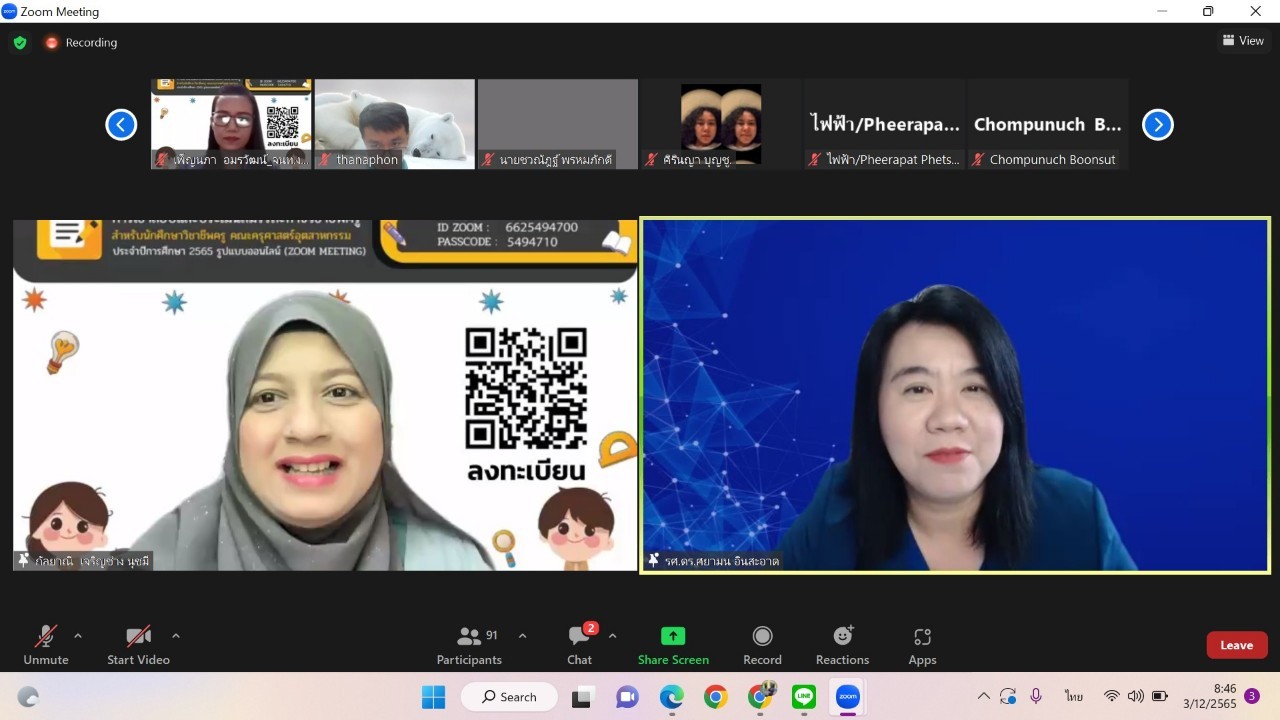Viewport: 1280px width, 720px height.
Task: Click the Share Screen button
Action: (x=673, y=645)
